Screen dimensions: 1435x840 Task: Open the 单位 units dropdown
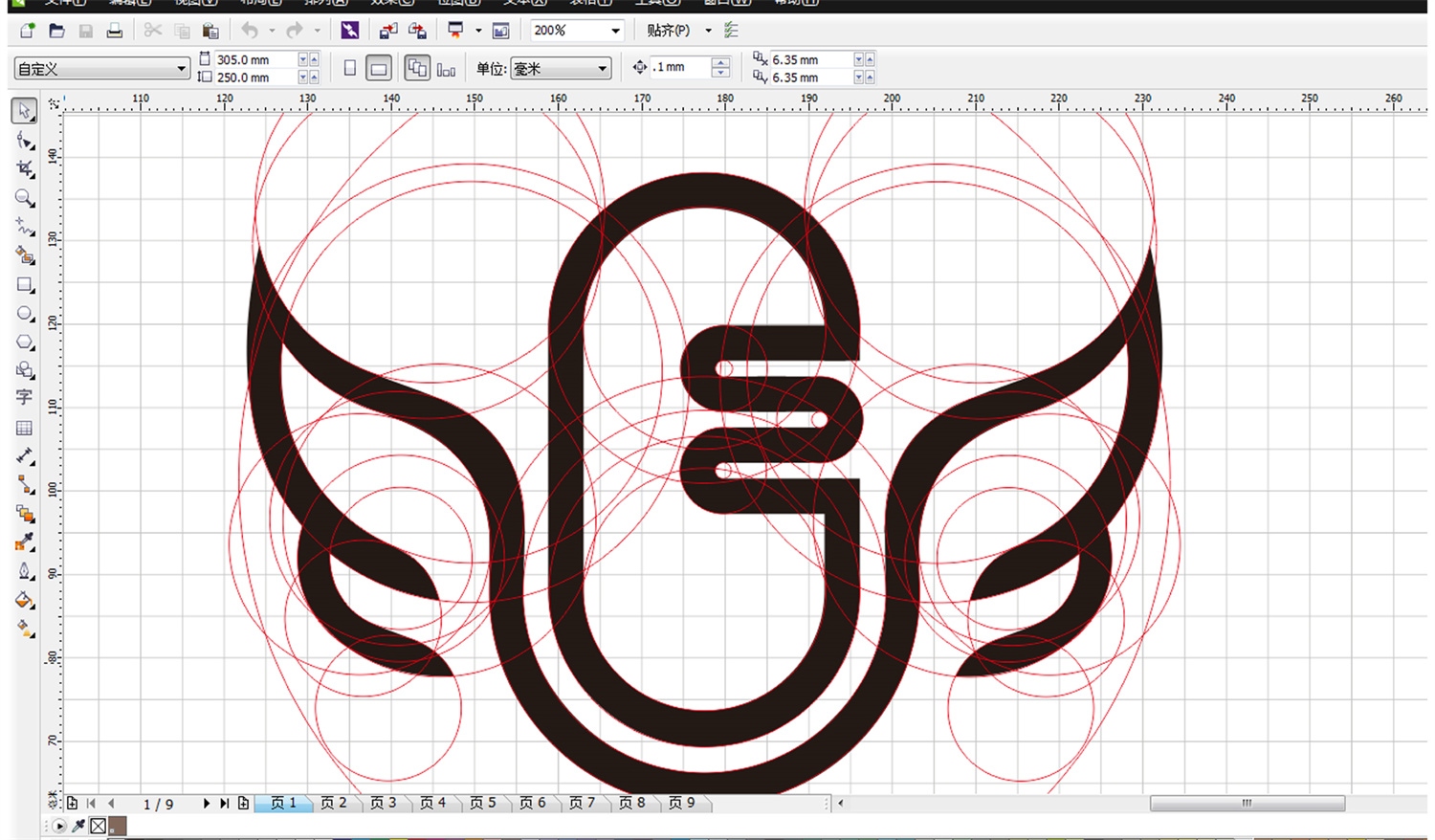tap(602, 68)
